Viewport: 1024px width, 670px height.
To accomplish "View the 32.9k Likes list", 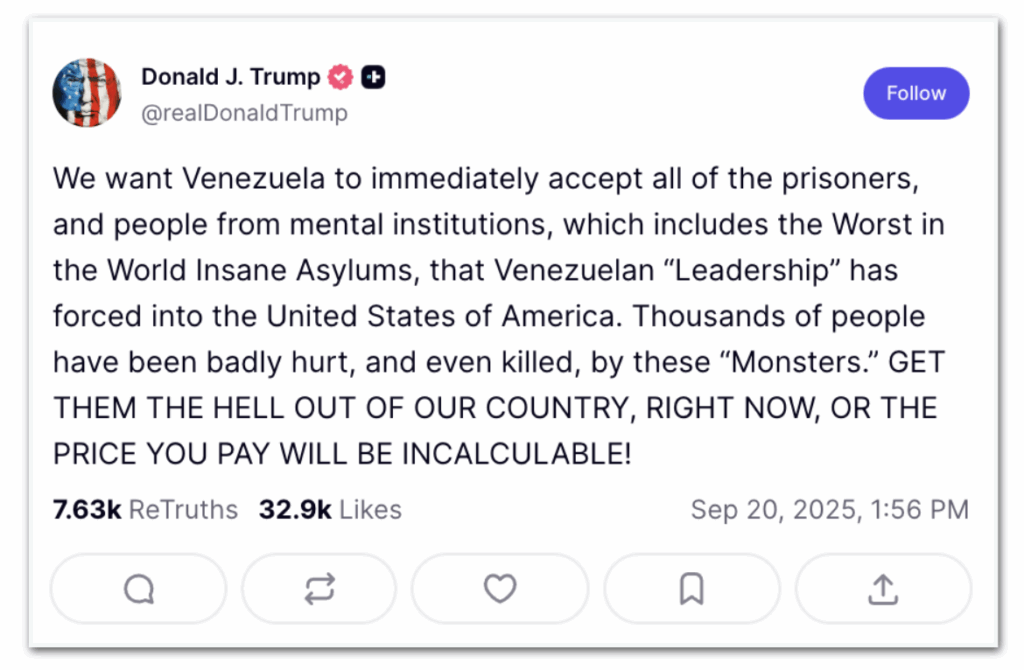I will pos(330,509).
